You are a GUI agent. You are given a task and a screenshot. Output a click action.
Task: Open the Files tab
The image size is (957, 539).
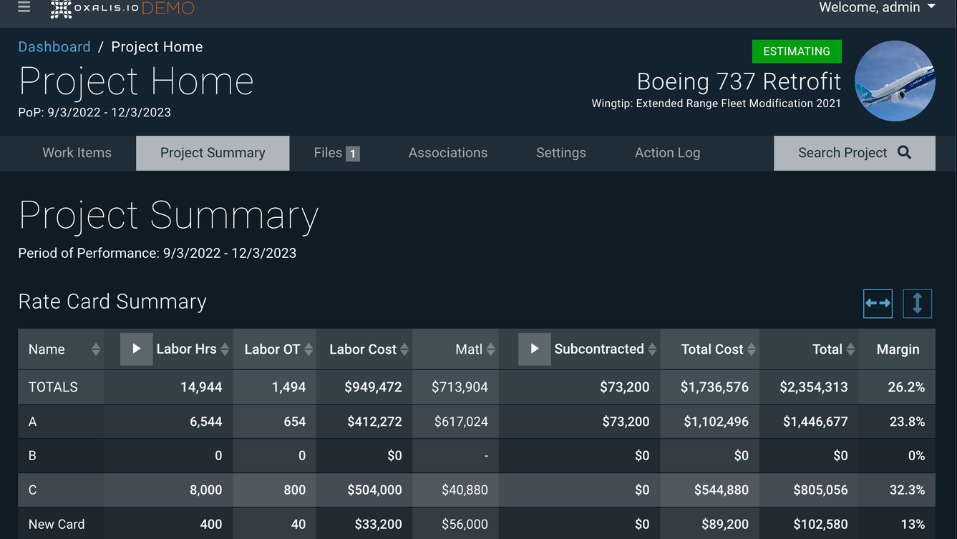(336, 153)
